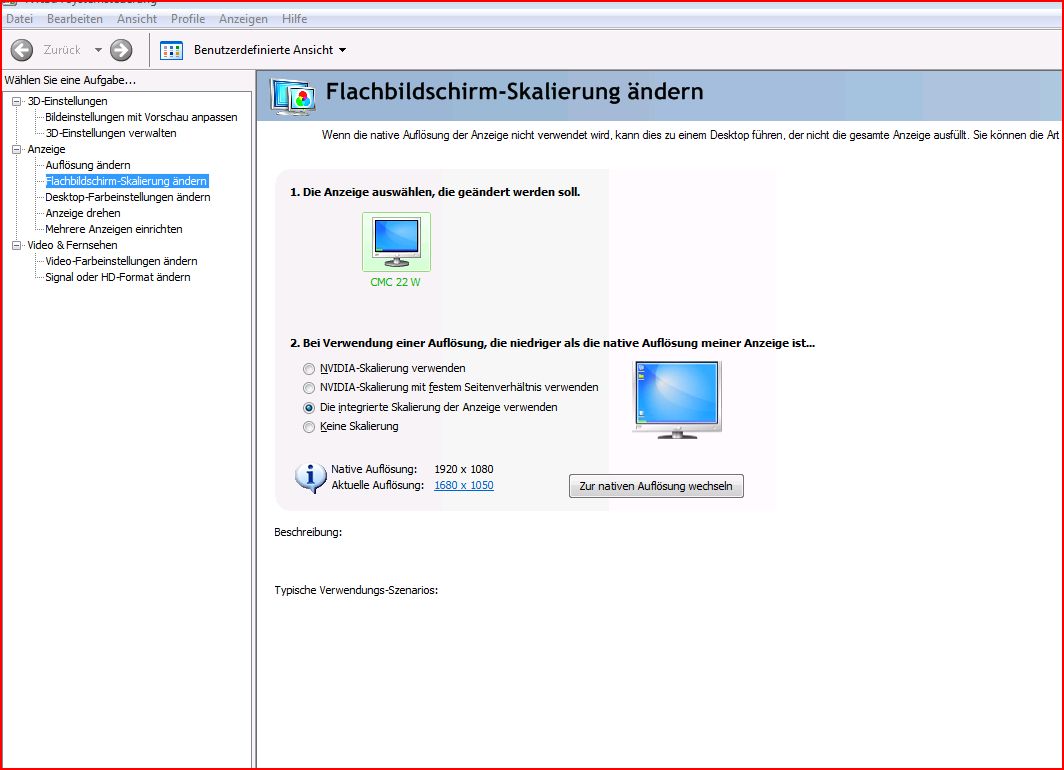The width and height of the screenshot is (1064, 770).
Task: Click the scaling preview monitor image
Action: point(676,399)
